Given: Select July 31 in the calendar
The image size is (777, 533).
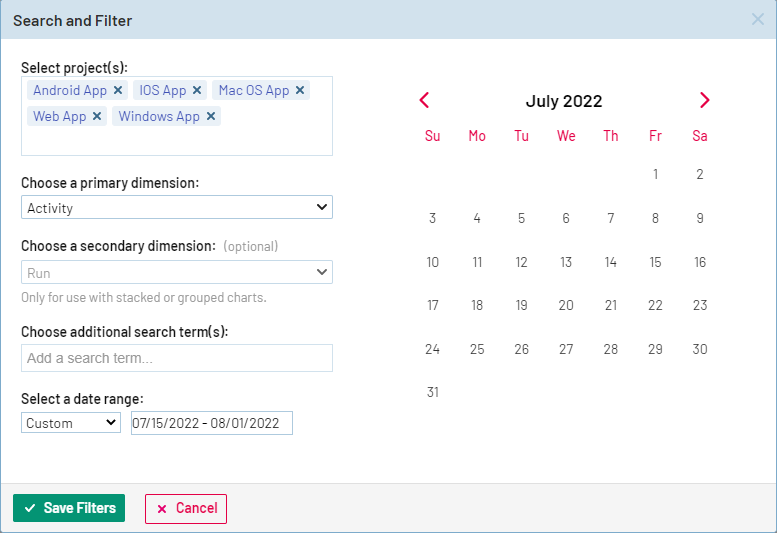Looking at the screenshot, I should point(432,392).
